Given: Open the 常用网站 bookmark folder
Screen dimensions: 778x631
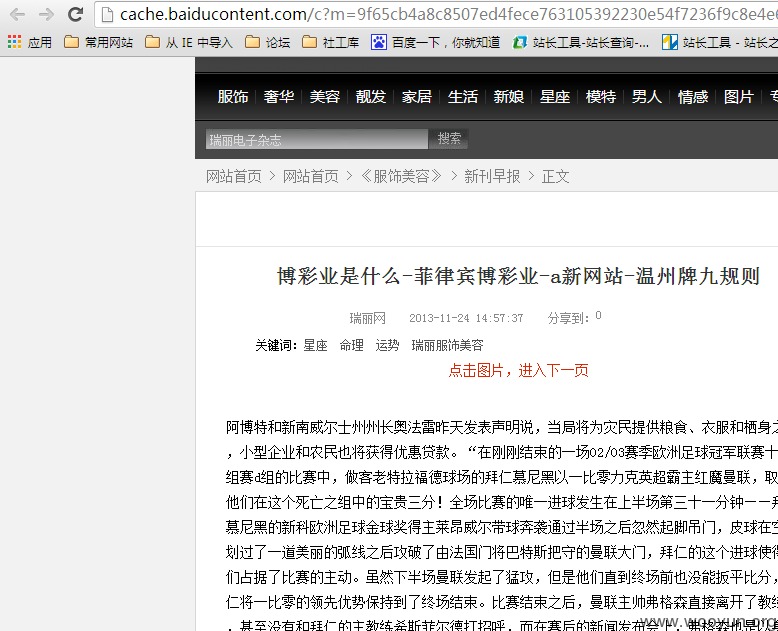Looking at the screenshot, I should pos(99,43).
